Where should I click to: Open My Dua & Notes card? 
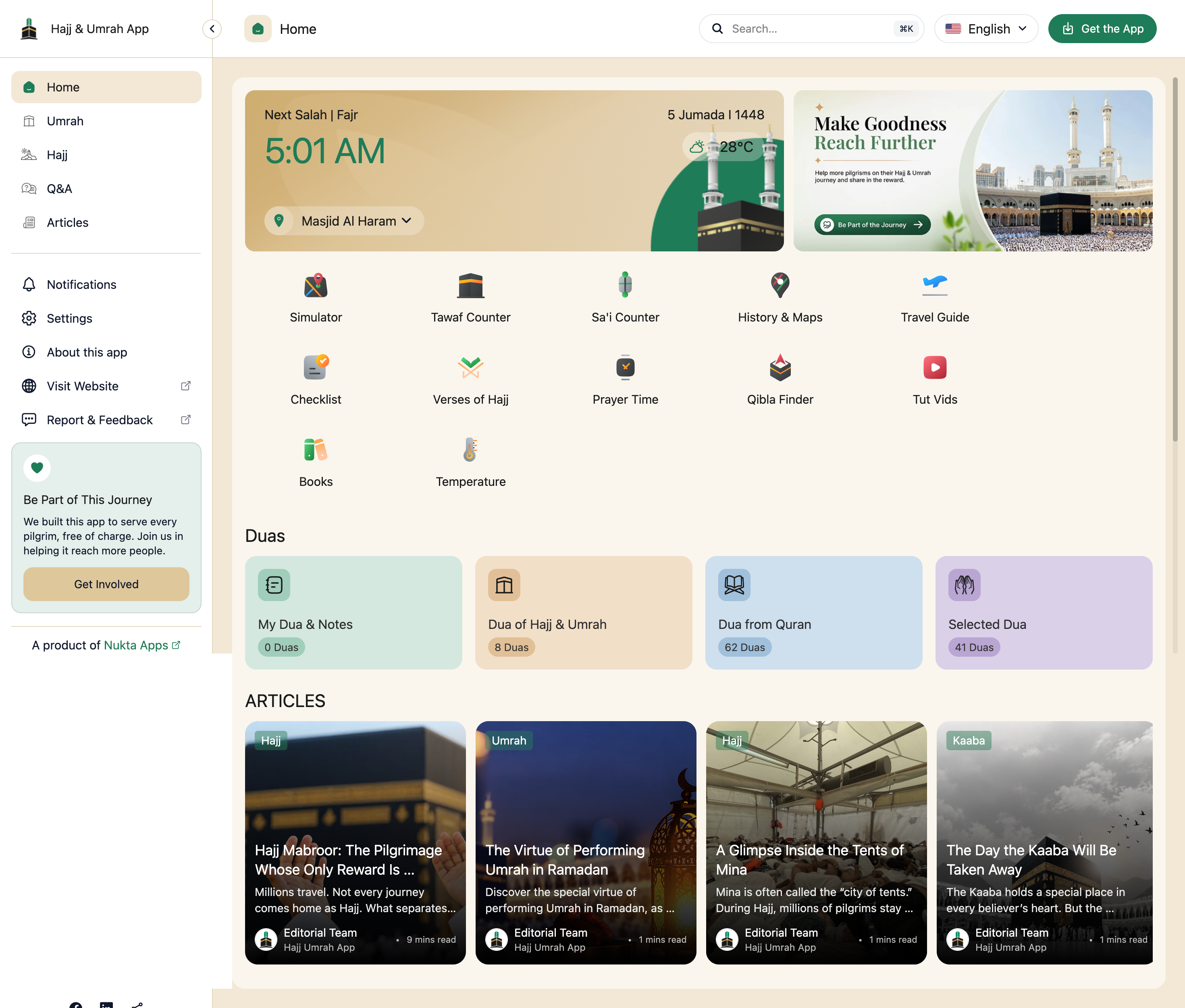click(353, 612)
